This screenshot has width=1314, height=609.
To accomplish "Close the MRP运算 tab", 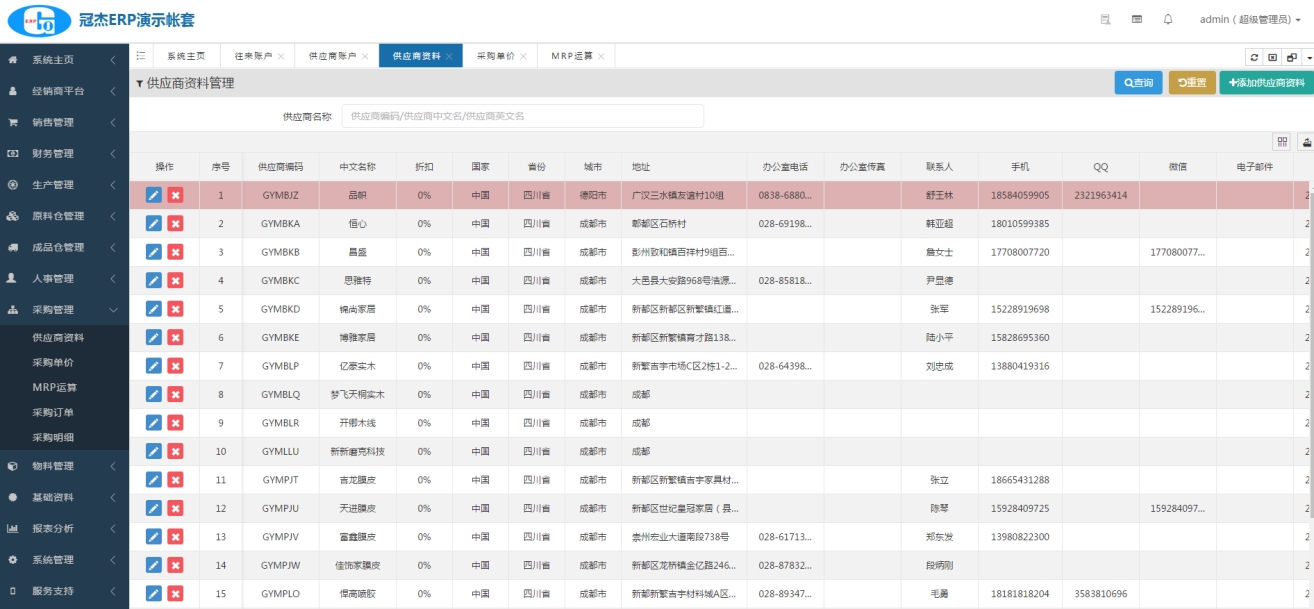I will [601, 57].
